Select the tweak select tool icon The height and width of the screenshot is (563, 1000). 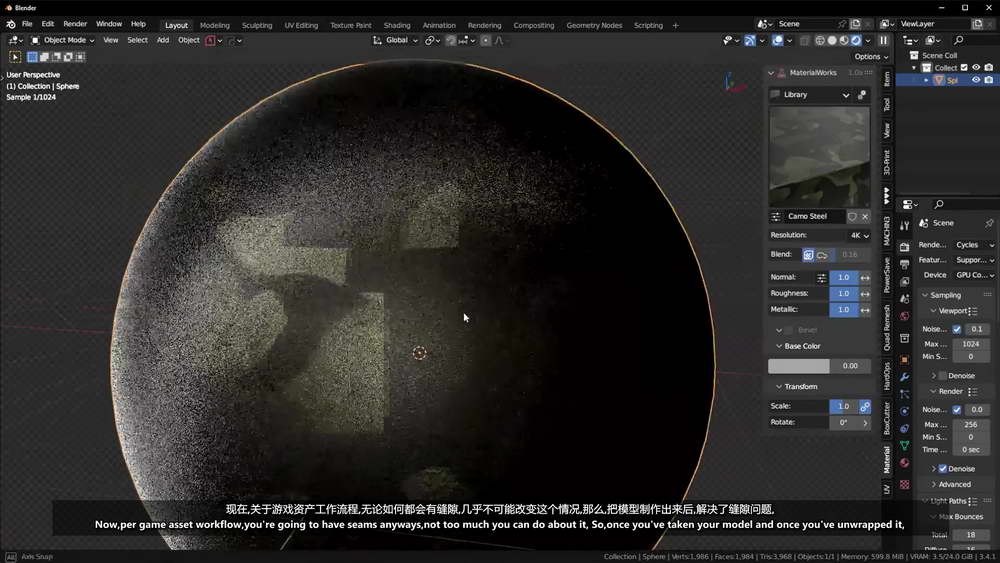[15, 57]
